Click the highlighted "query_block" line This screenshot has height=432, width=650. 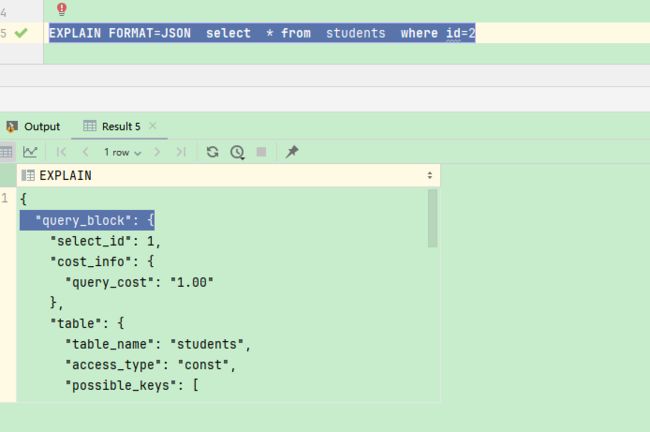(87, 220)
